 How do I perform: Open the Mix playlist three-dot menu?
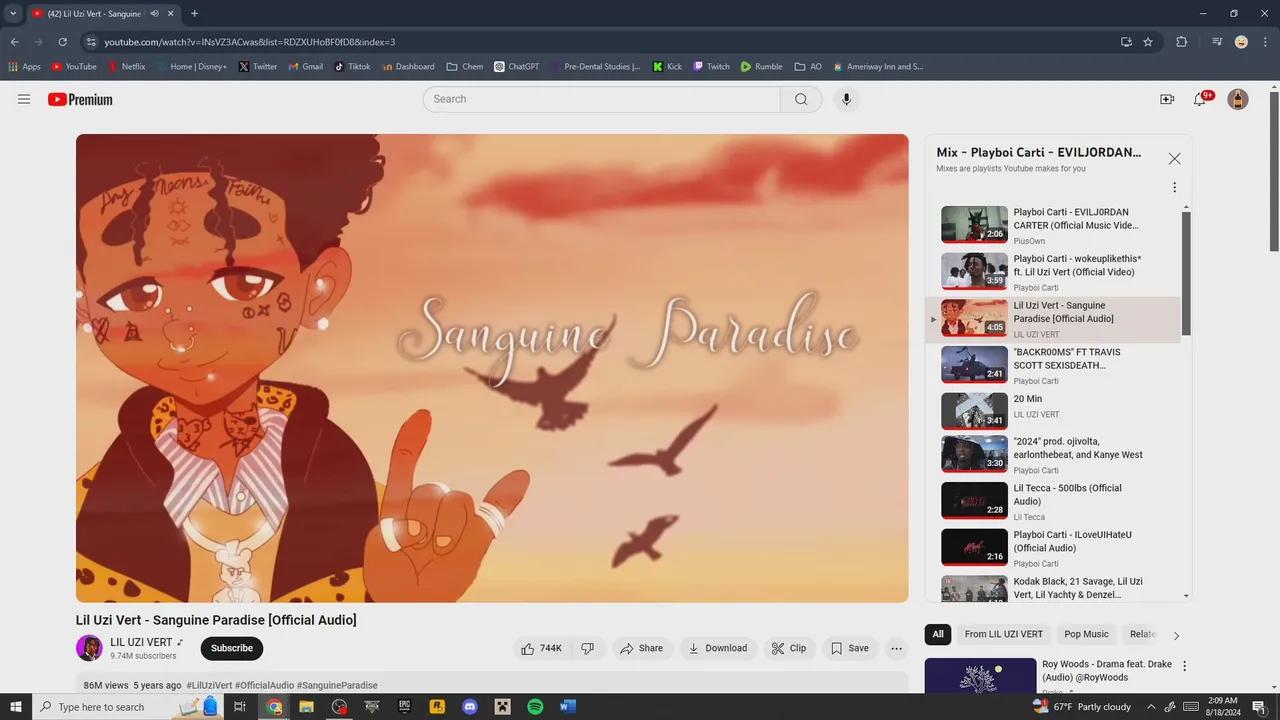[1174, 187]
